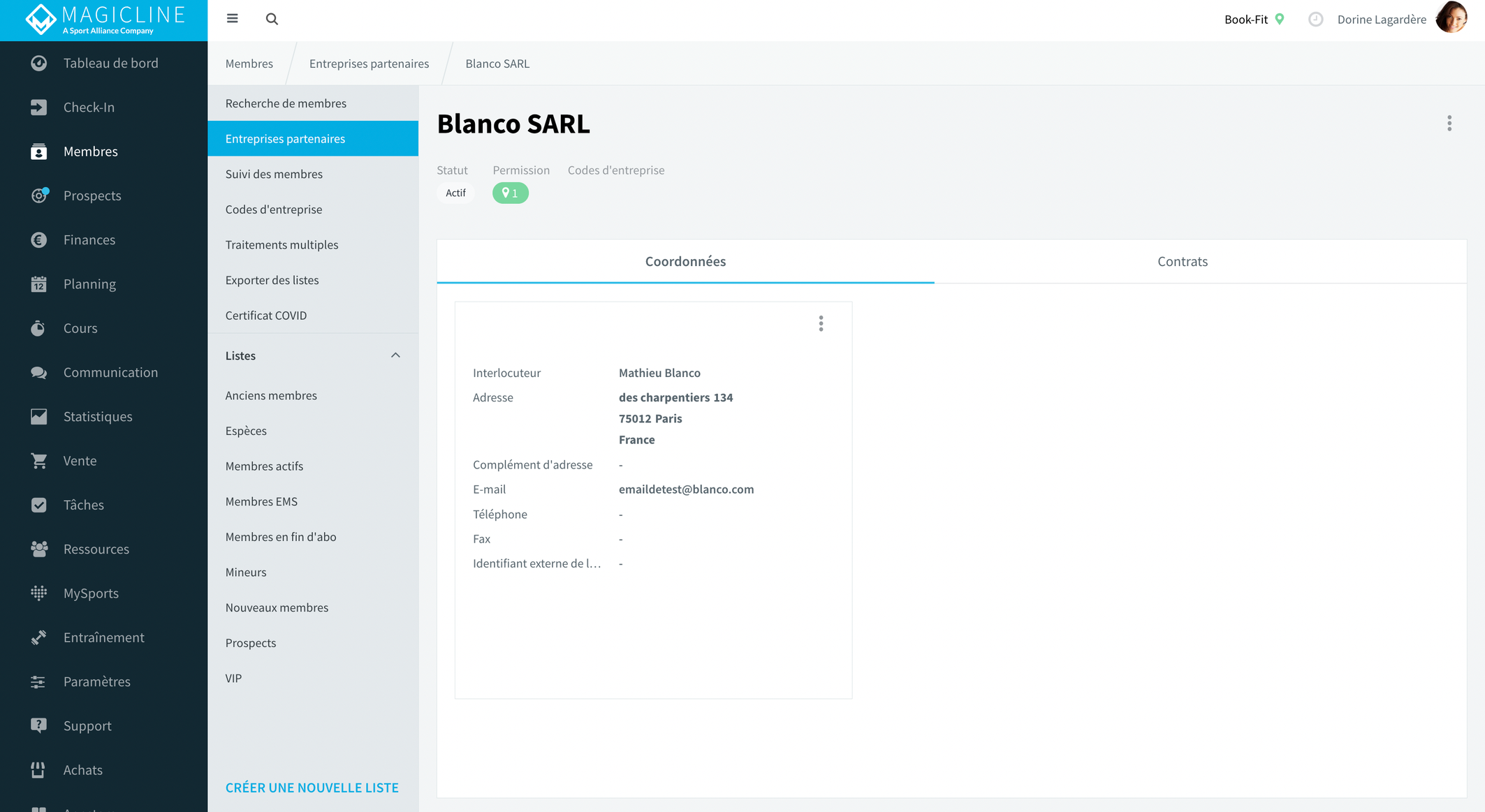1485x812 pixels.
Task: Click Créer une nouvelle liste
Action: [x=312, y=788]
